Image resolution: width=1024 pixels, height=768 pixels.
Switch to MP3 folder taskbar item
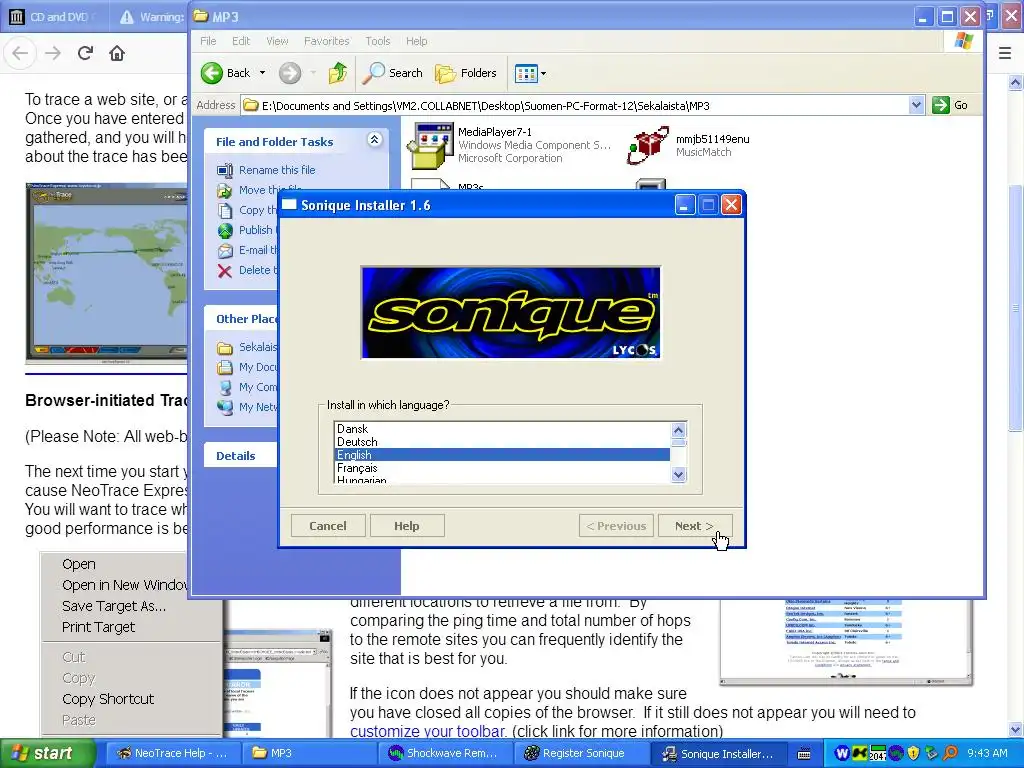click(x=308, y=754)
